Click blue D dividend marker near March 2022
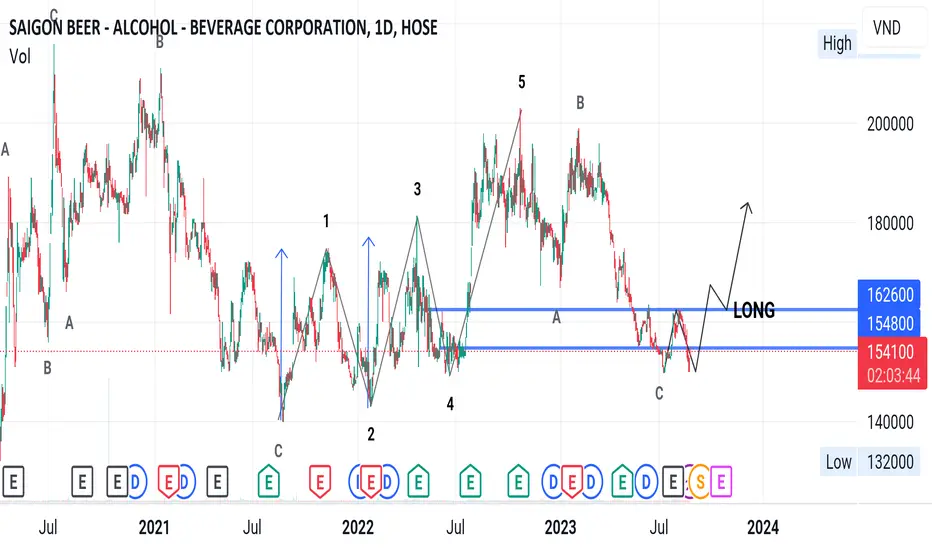Screen dimensions: 932x550 (x=388, y=481)
